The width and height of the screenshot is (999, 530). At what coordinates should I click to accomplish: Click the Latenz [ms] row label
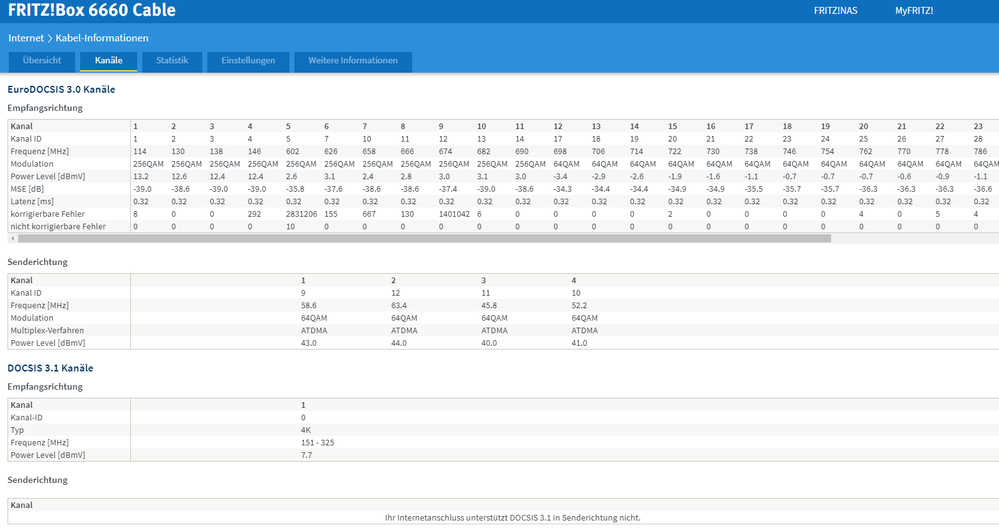pyautogui.click(x=32, y=201)
